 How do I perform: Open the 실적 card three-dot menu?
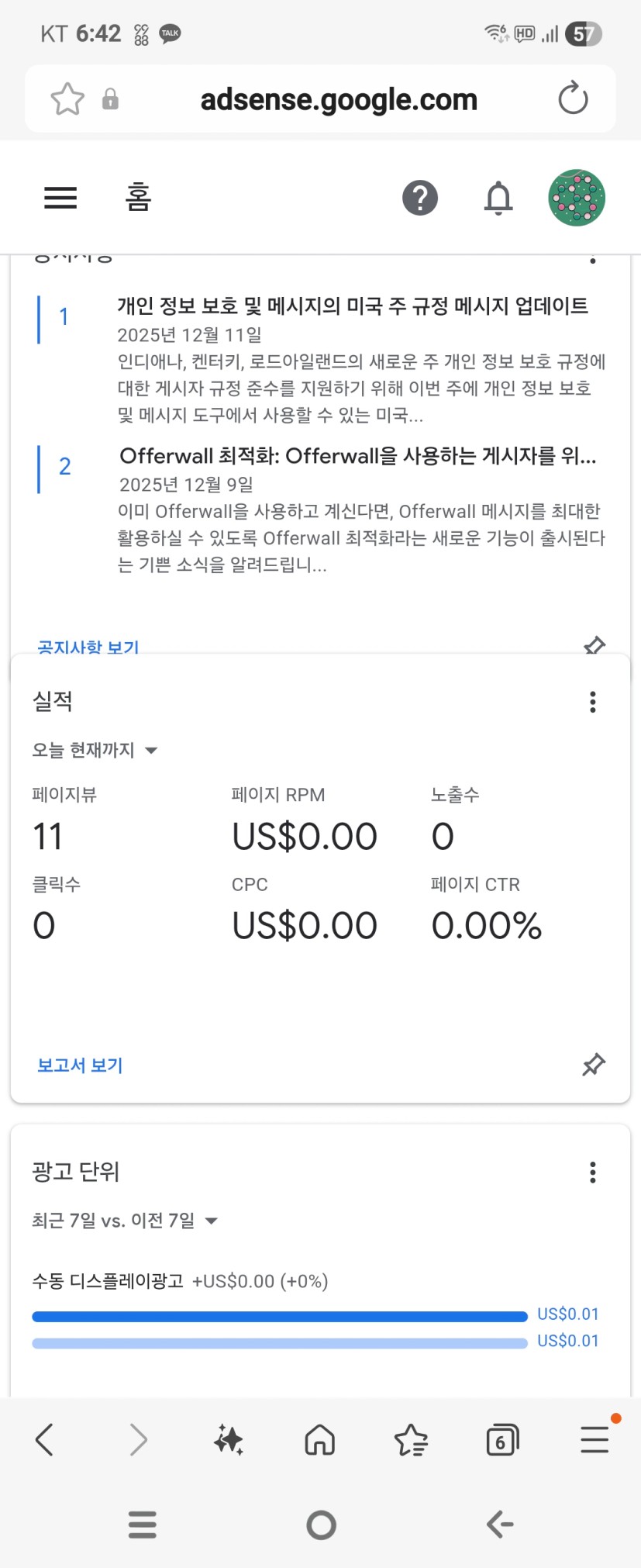pos(593,702)
